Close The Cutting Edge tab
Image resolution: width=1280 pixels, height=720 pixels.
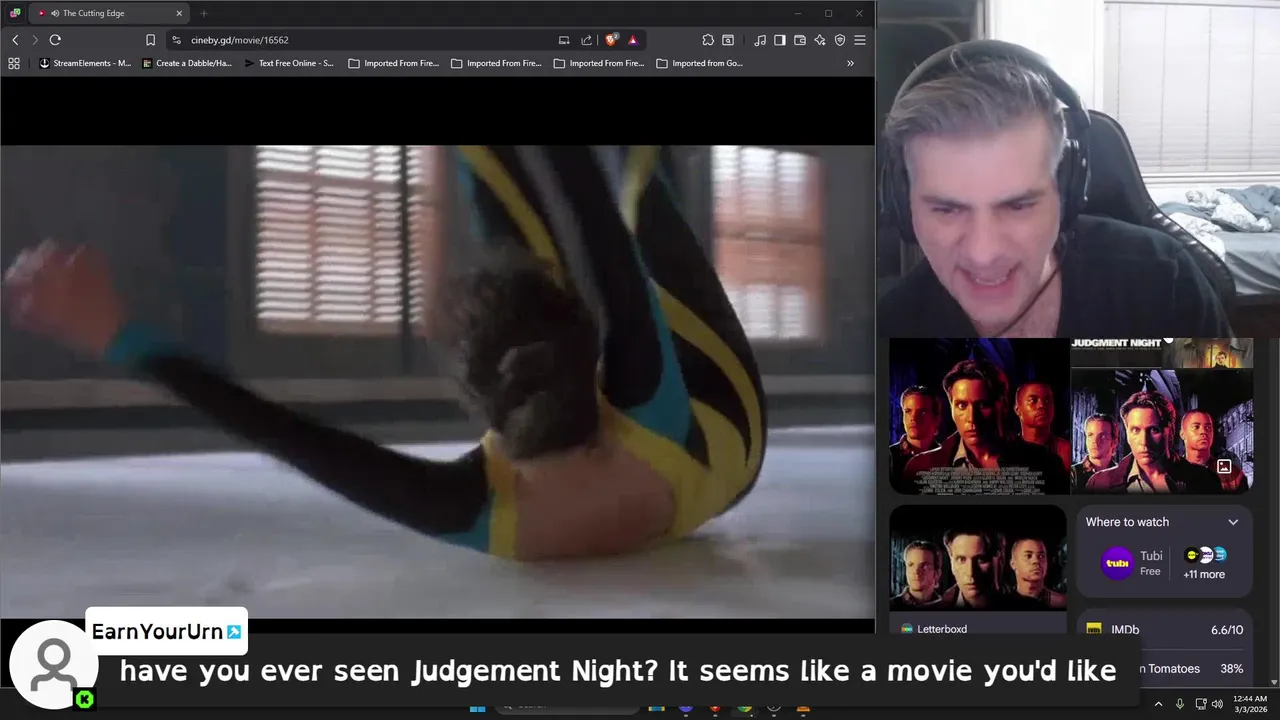[179, 13]
